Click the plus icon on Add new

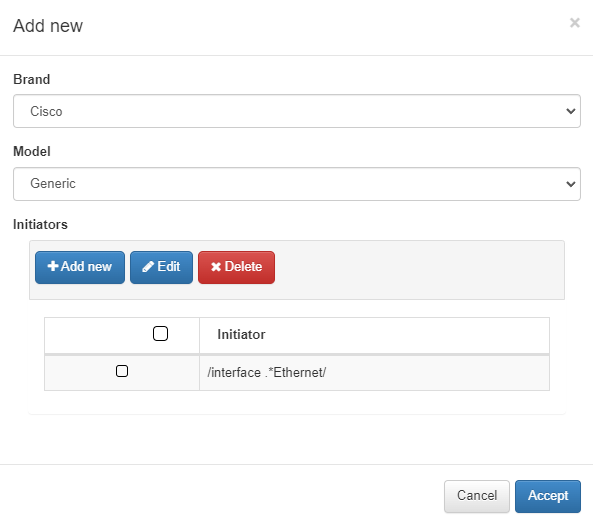(x=53, y=266)
